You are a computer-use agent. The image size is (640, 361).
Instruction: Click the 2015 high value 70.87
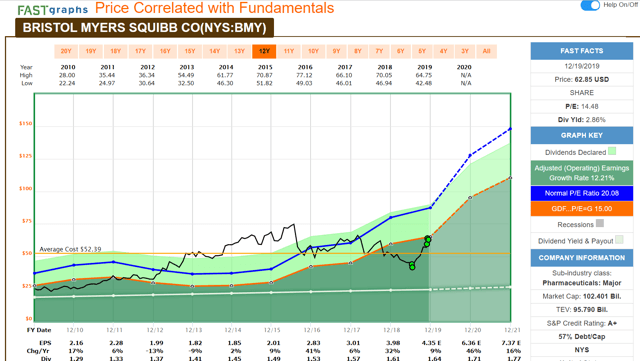pyautogui.click(x=264, y=75)
